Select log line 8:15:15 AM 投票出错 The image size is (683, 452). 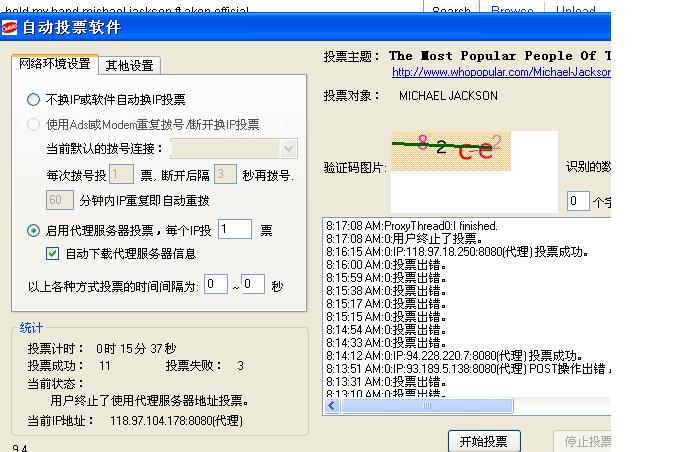pos(386,317)
